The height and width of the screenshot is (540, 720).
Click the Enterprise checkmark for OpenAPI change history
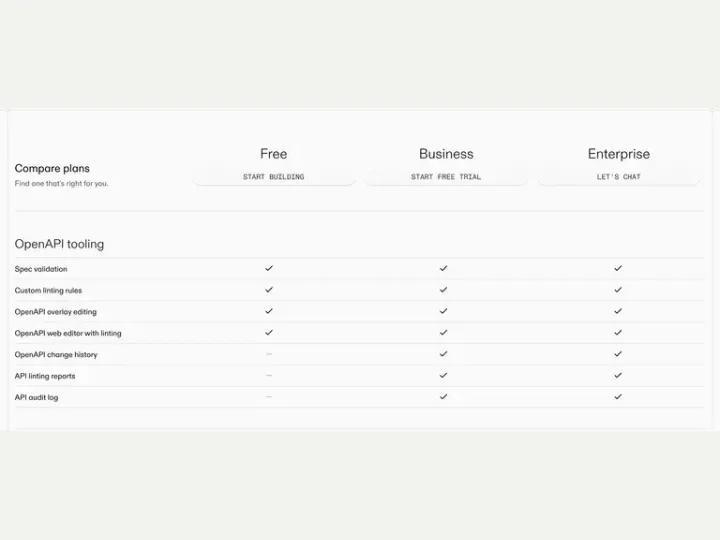618,354
